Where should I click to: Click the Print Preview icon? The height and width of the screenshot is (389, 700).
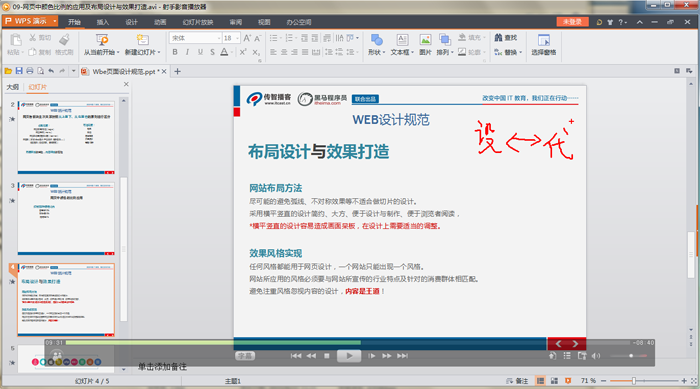point(40,71)
